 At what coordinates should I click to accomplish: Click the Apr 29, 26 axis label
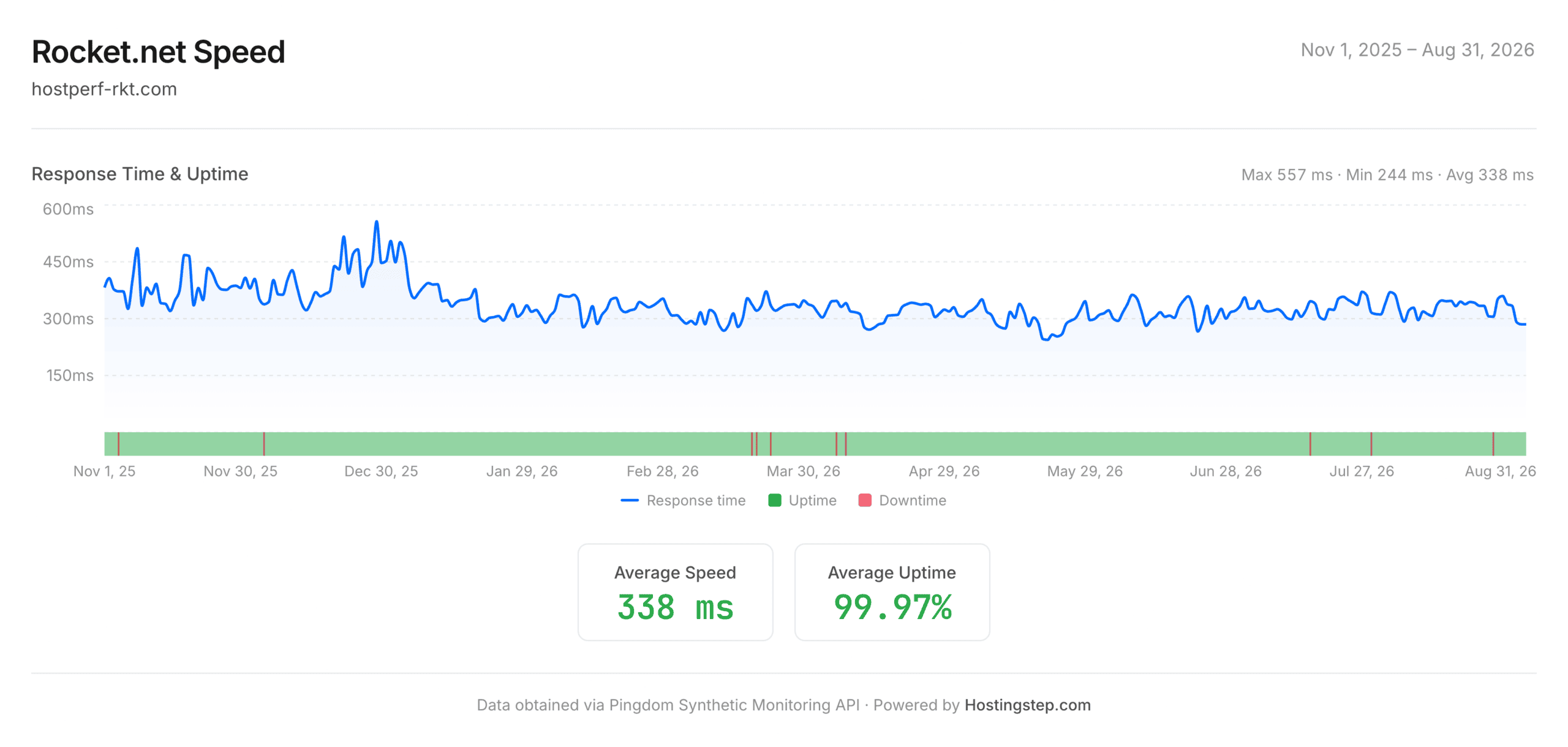coord(944,471)
